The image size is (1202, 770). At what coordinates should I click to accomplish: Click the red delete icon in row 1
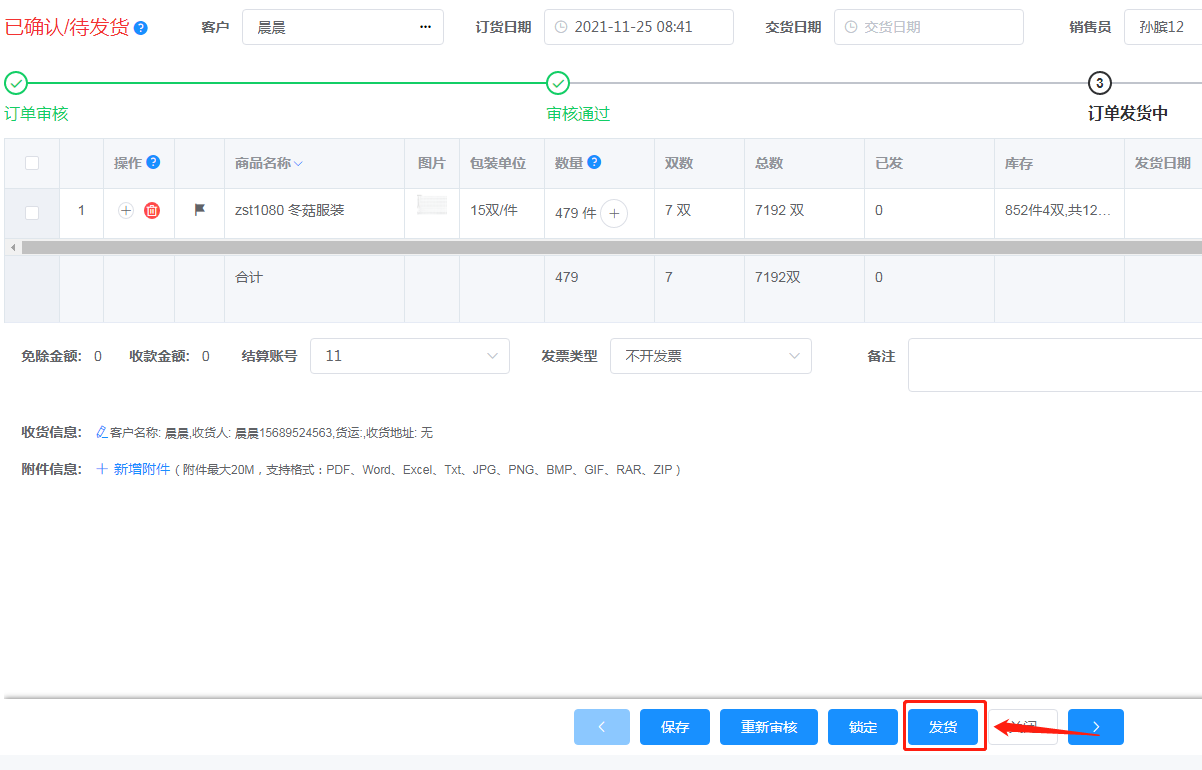[152, 211]
